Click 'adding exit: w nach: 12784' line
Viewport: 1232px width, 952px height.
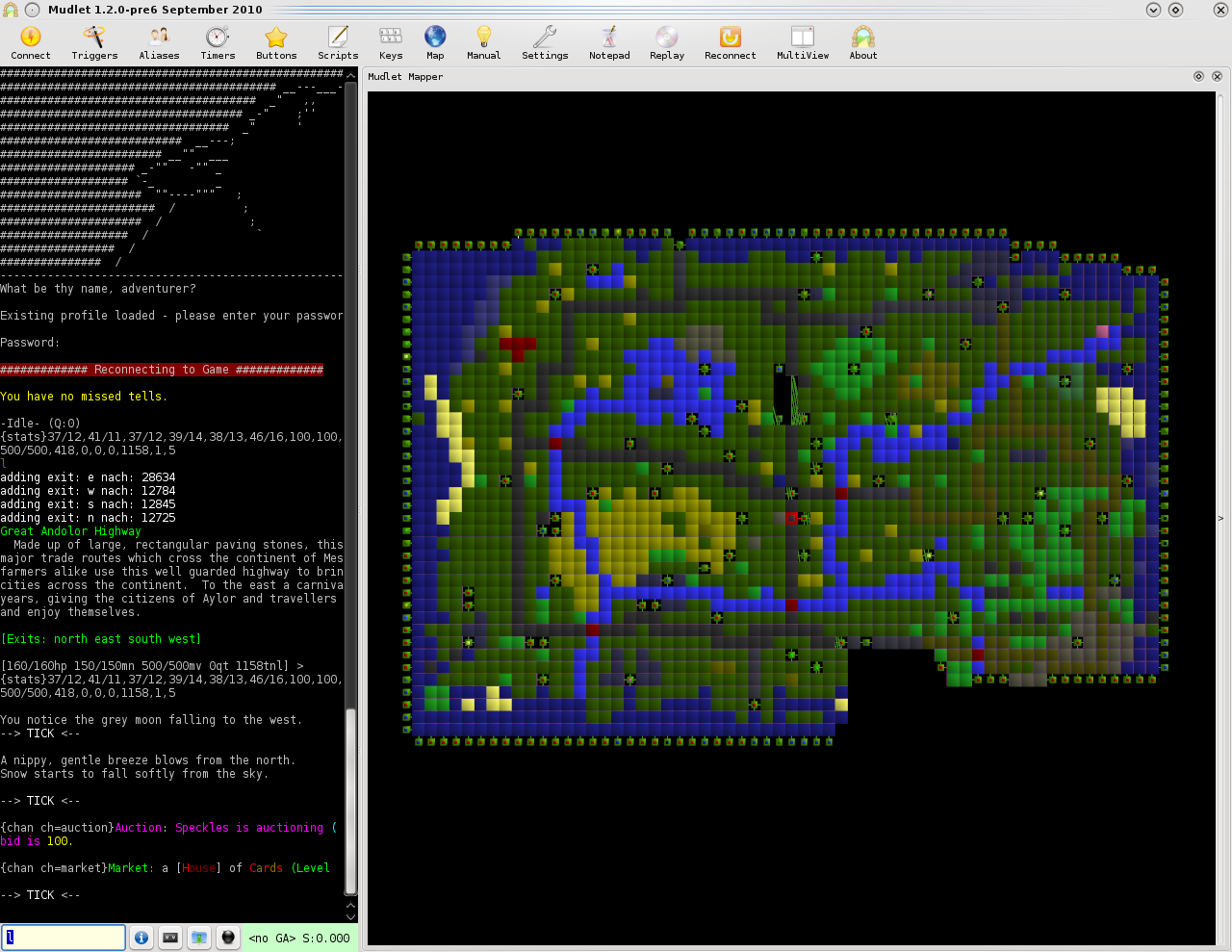88,491
